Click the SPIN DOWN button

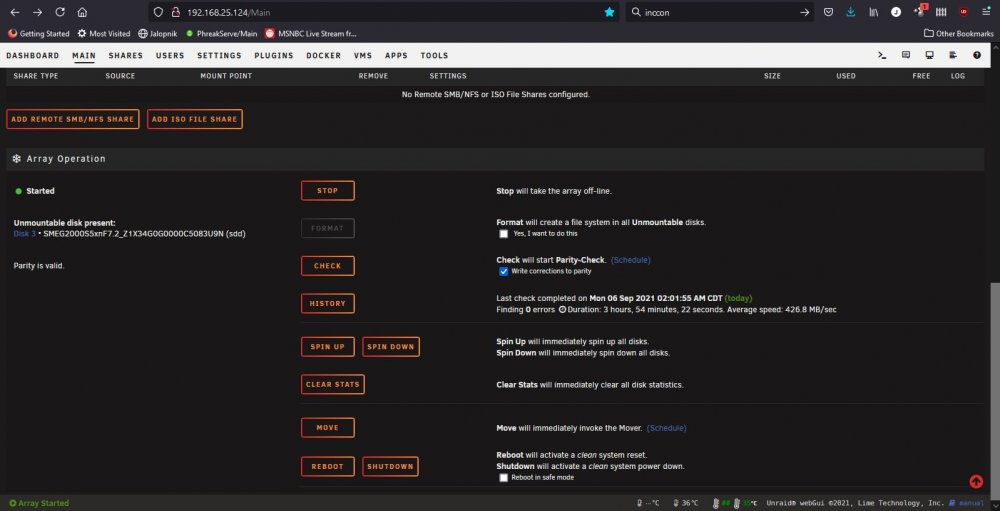(x=391, y=347)
